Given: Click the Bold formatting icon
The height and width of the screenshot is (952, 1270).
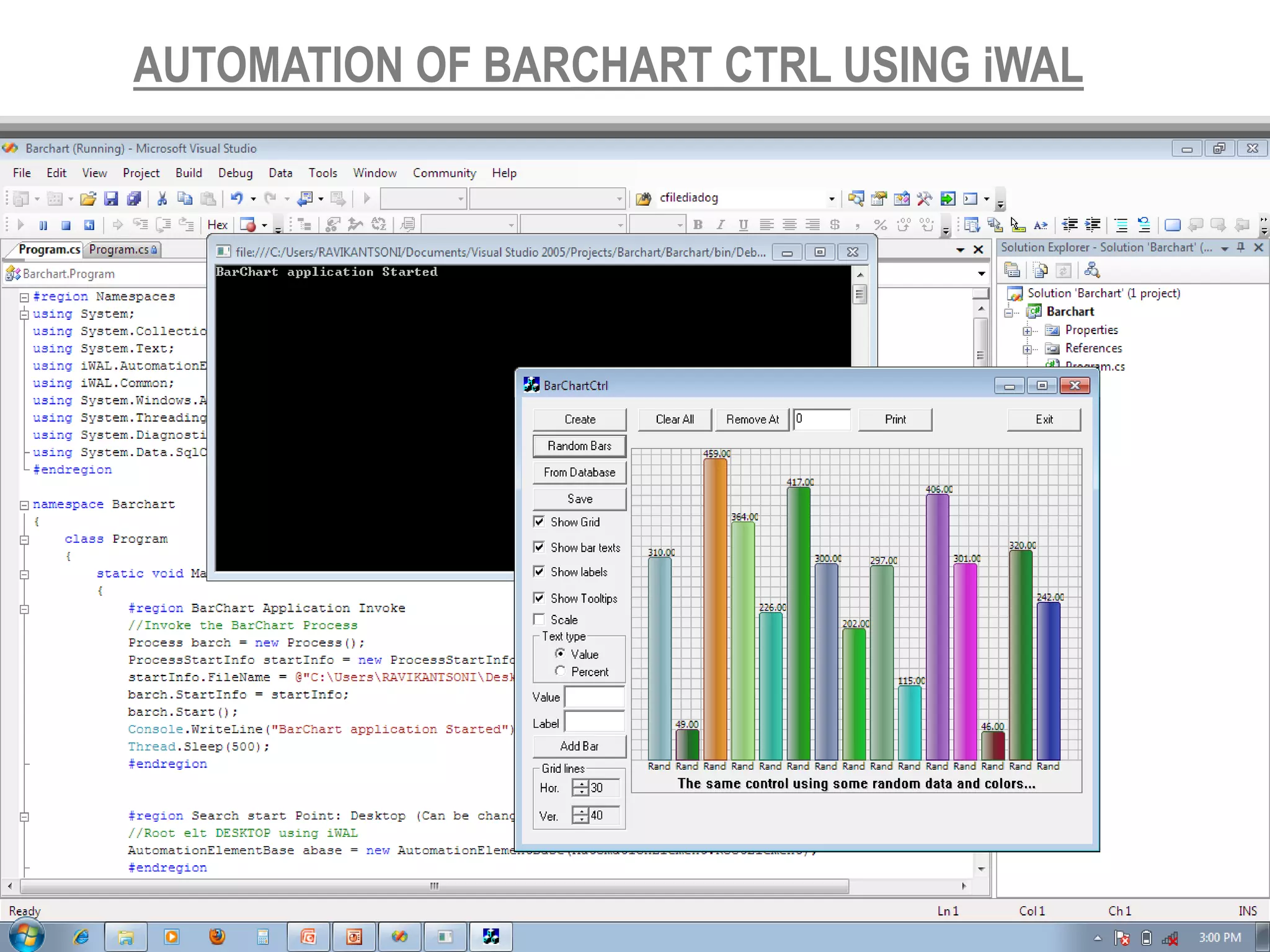Looking at the screenshot, I should pyautogui.click(x=698, y=224).
